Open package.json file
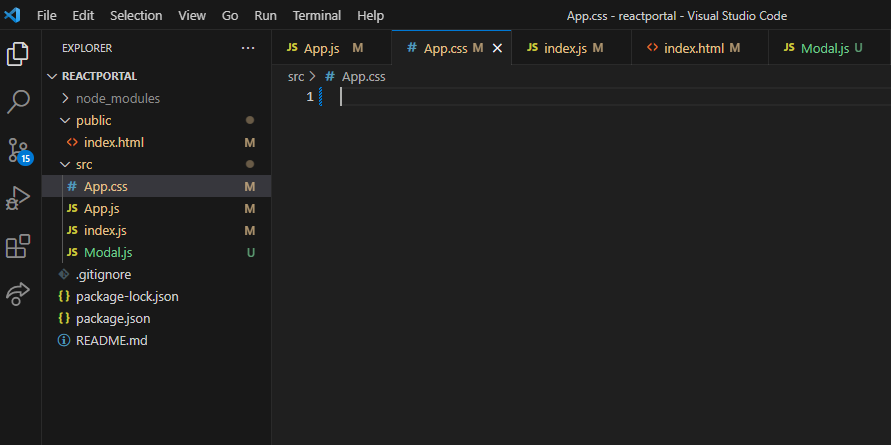 click(156, 319)
